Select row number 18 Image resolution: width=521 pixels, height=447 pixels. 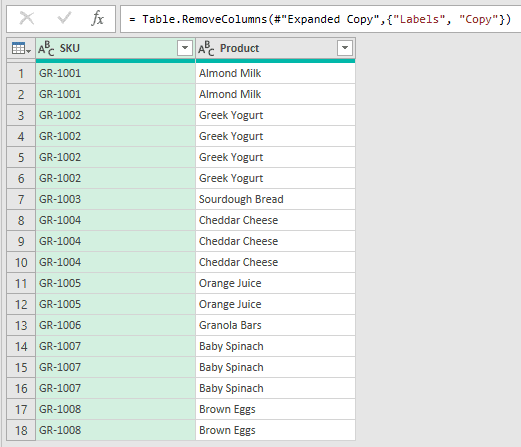pyautogui.click(x=21, y=430)
